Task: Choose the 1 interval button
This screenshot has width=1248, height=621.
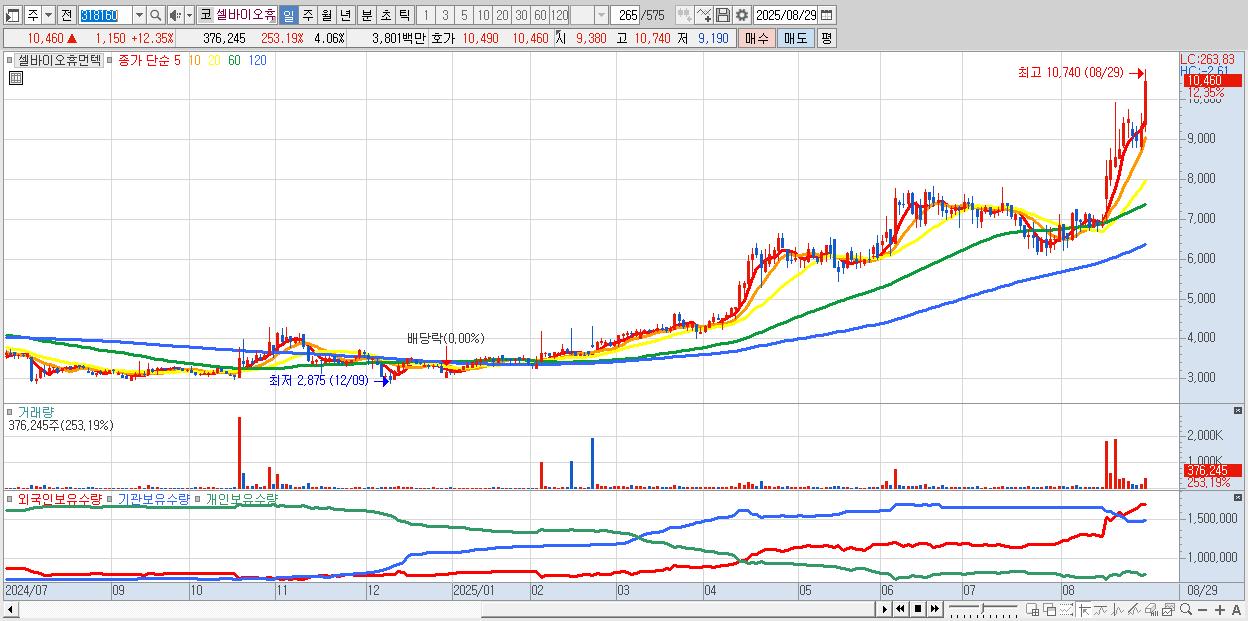Action: (x=426, y=15)
